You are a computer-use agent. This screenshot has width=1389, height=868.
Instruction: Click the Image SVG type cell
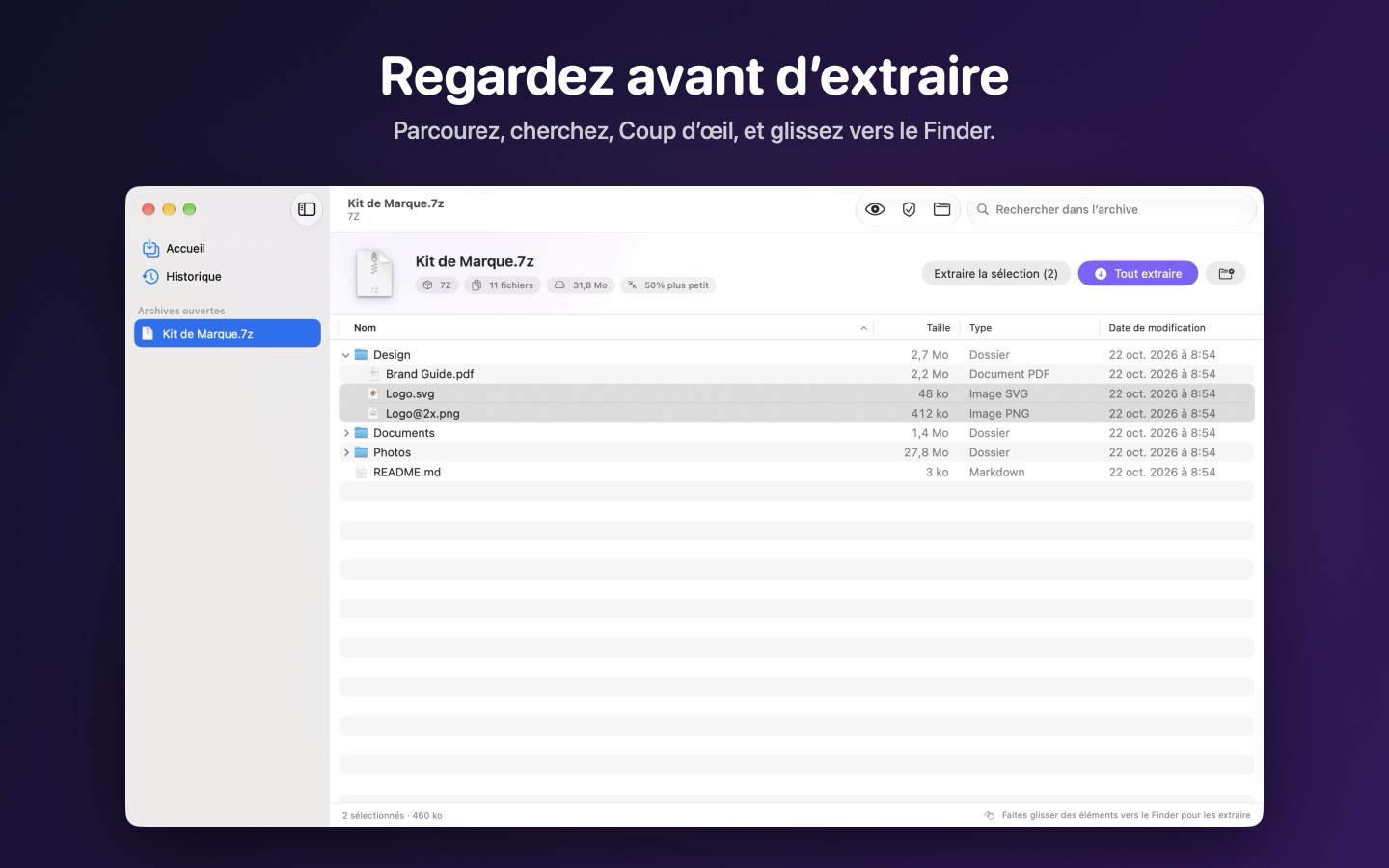[x=998, y=393]
